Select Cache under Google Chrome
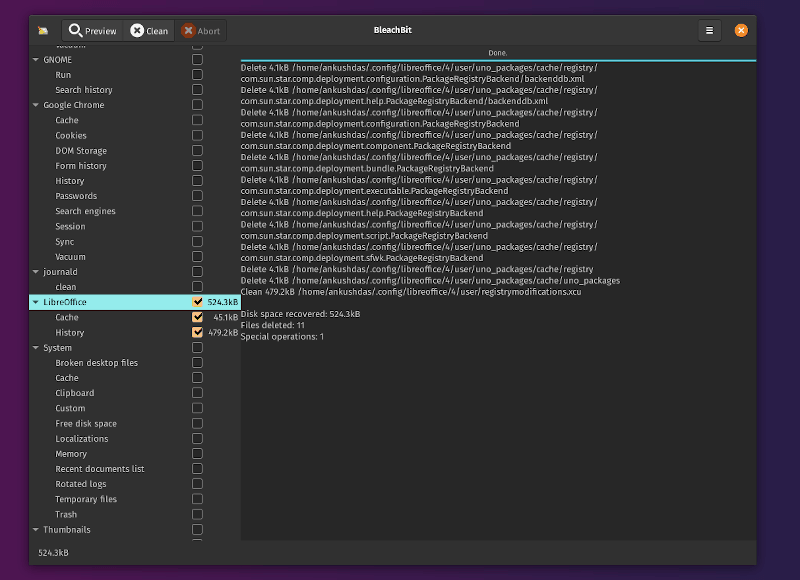Screen dimensions: 800x580 coord(67,120)
